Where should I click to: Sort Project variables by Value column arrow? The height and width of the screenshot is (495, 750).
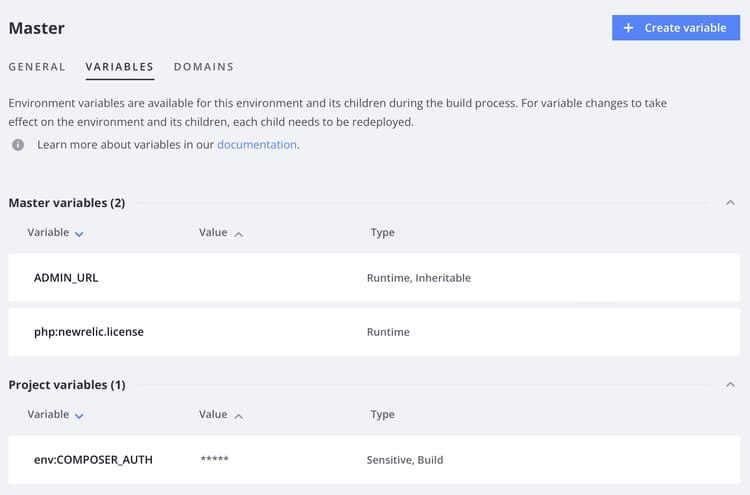tap(238, 415)
